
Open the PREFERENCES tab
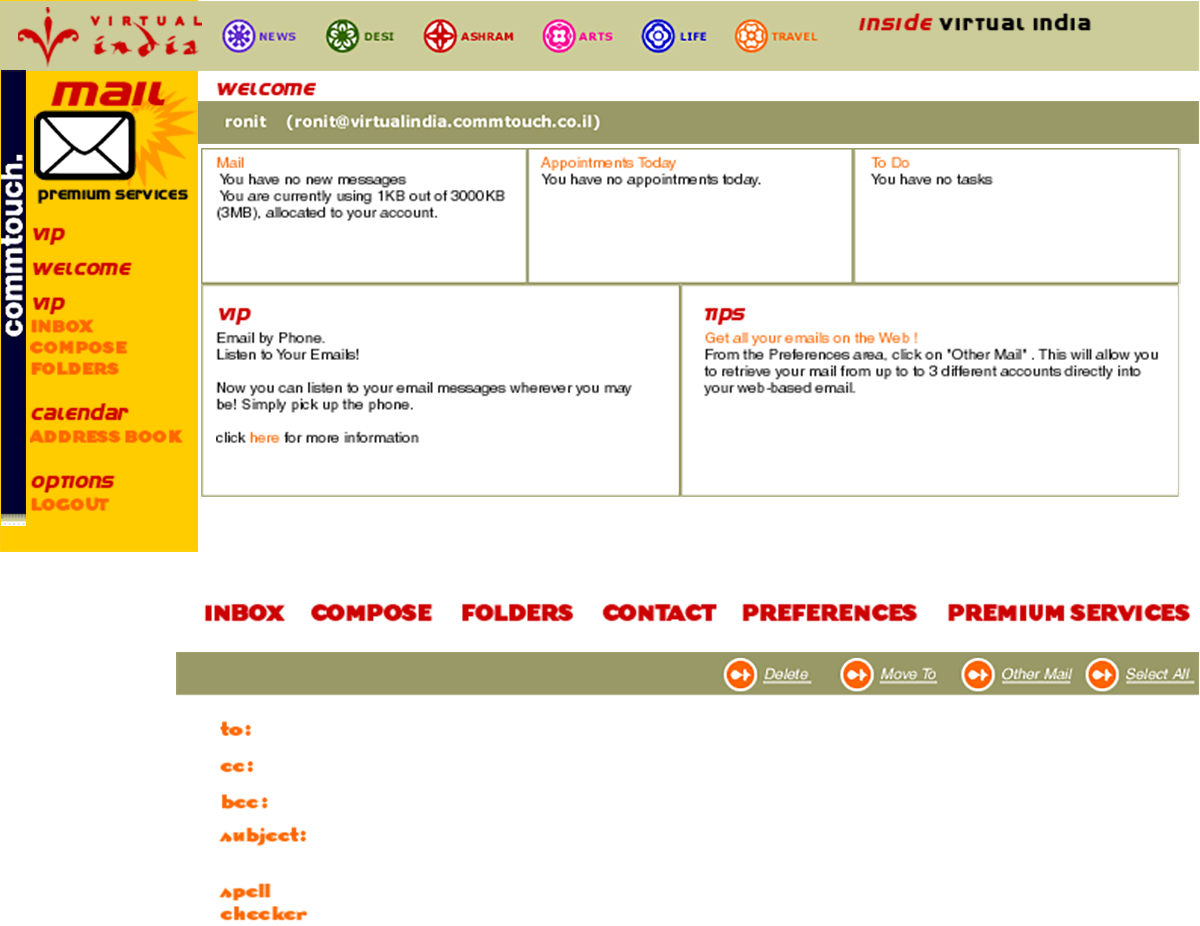click(829, 613)
